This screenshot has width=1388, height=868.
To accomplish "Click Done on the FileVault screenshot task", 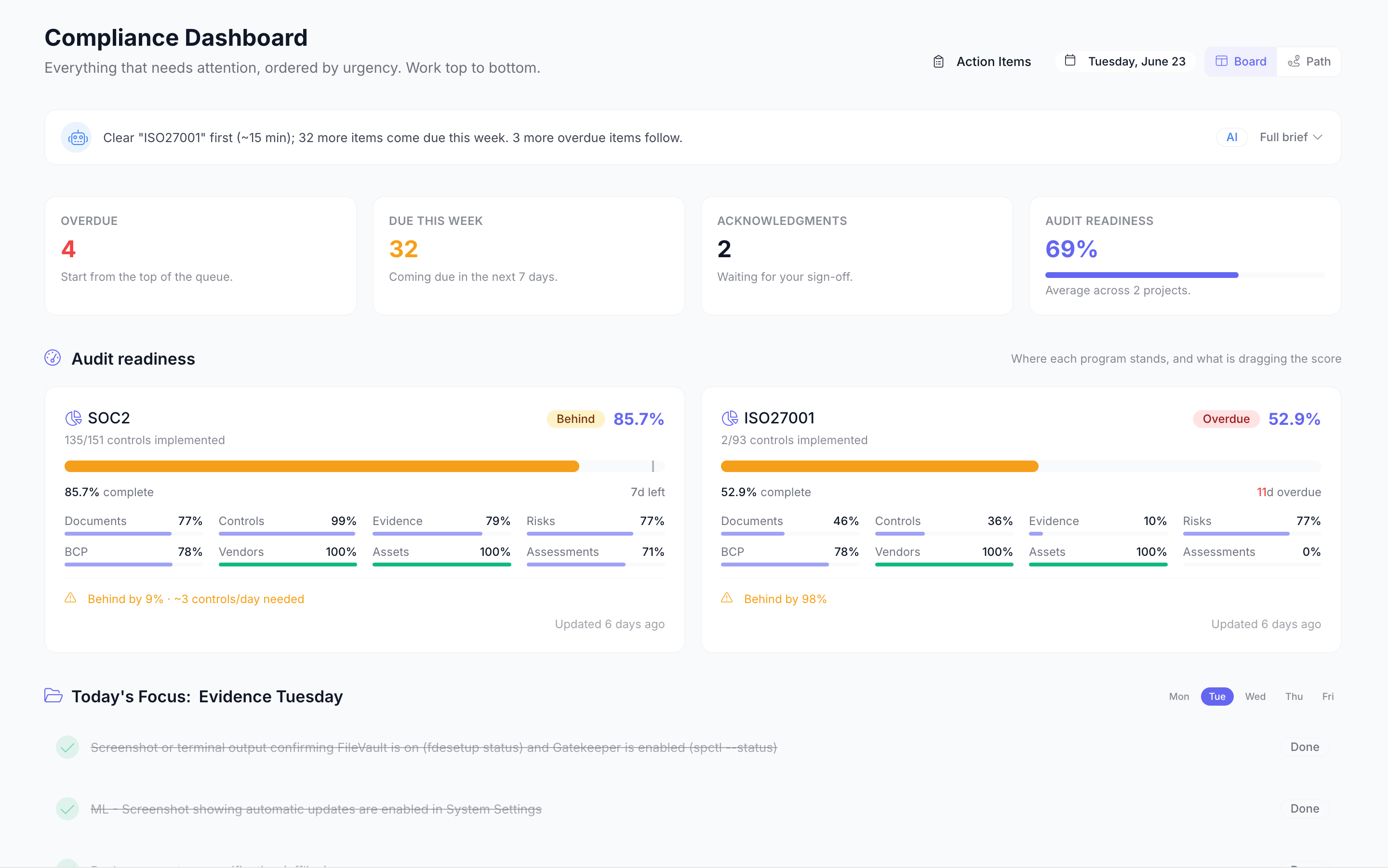I will [1305, 747].
